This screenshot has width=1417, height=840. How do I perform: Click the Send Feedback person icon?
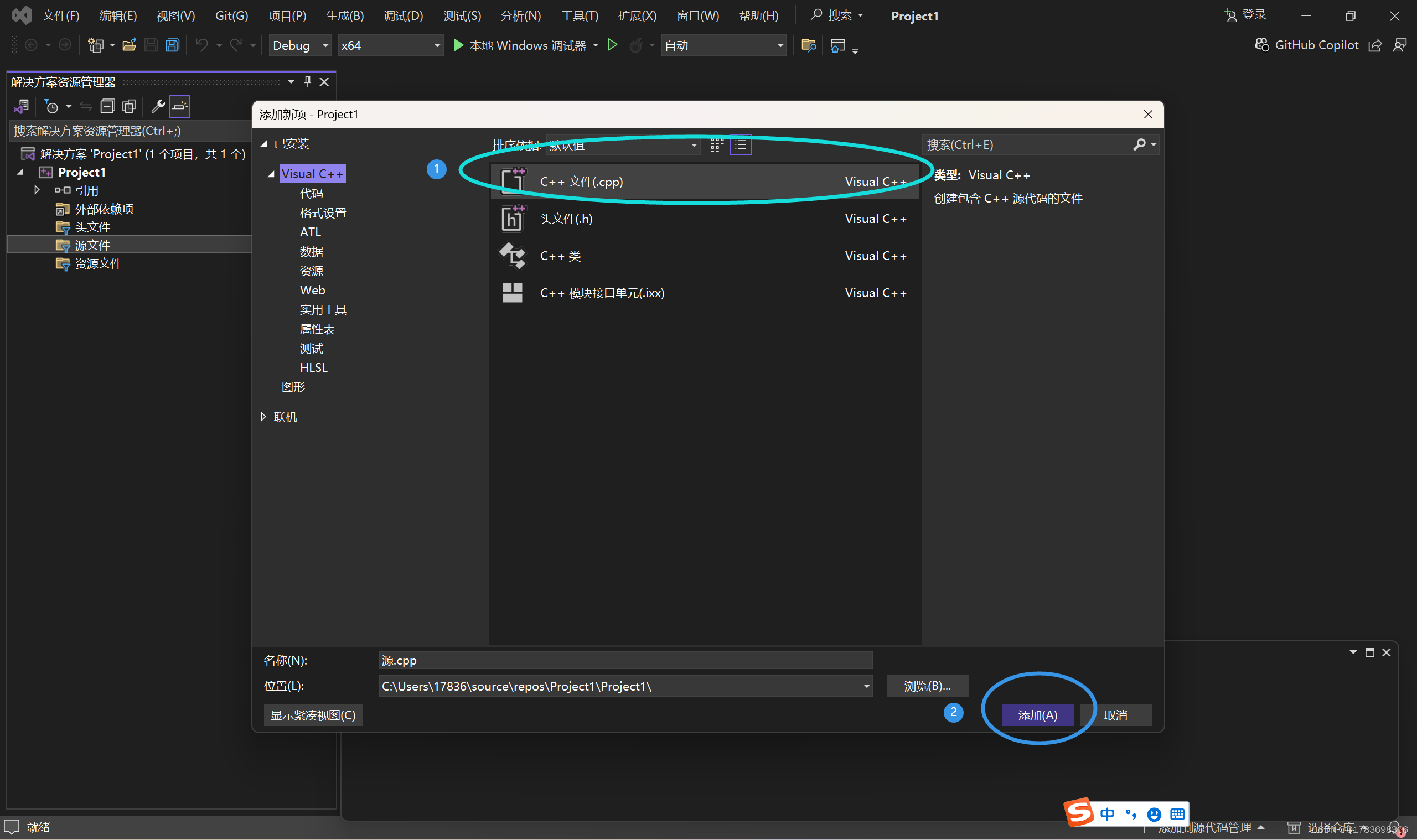pos(1399,45)
